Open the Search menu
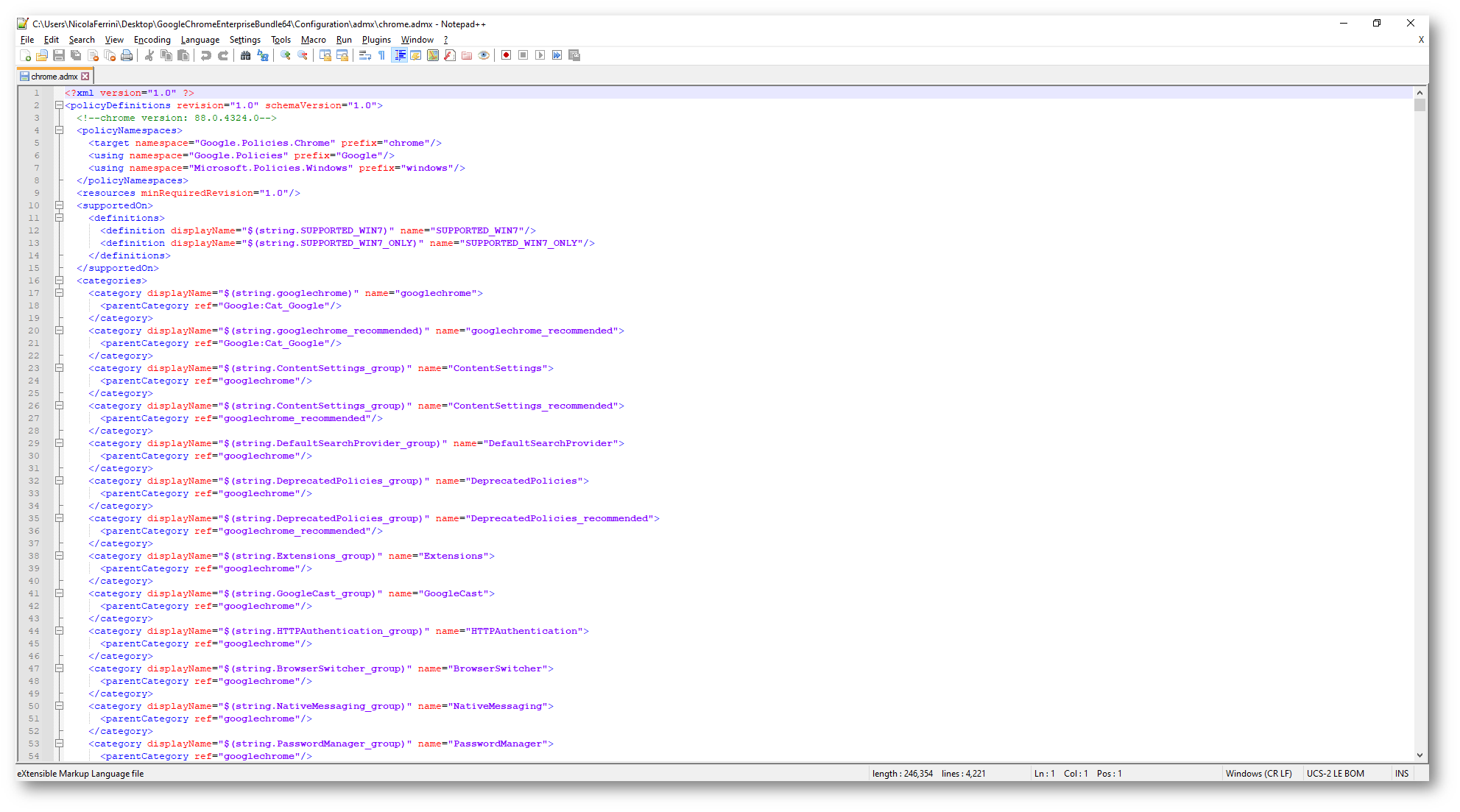The height and width of the screenshot is (812, 1460). tap(82, 40)
